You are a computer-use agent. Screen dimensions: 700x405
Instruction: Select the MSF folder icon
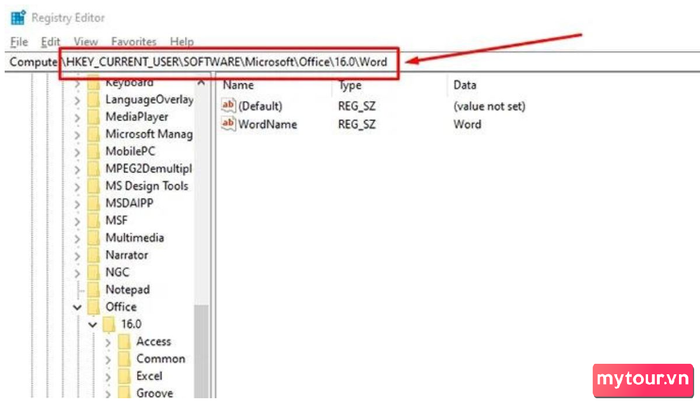click(94, 221)
